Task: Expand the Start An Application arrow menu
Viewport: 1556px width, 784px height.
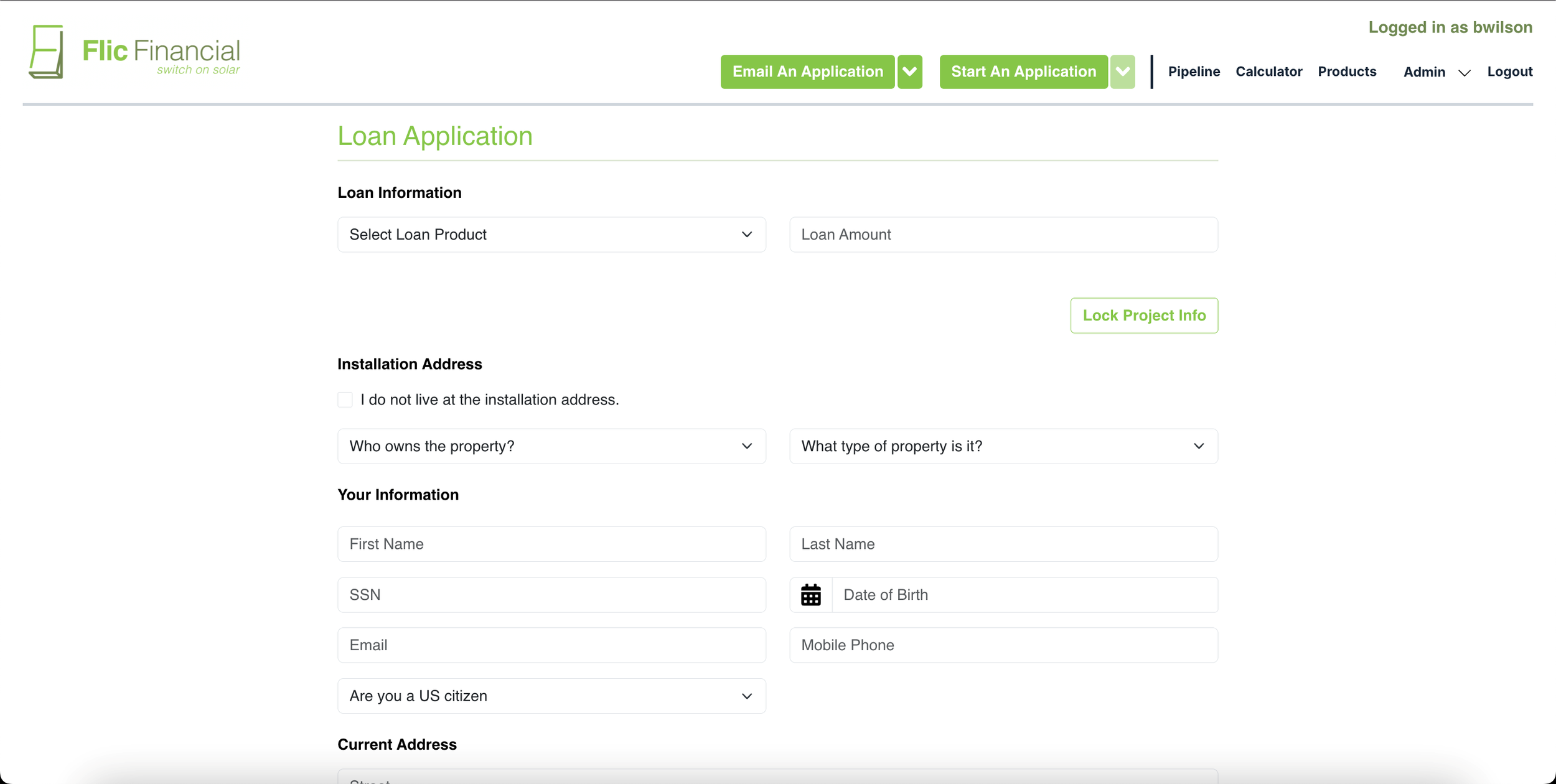Action: 1122,72
